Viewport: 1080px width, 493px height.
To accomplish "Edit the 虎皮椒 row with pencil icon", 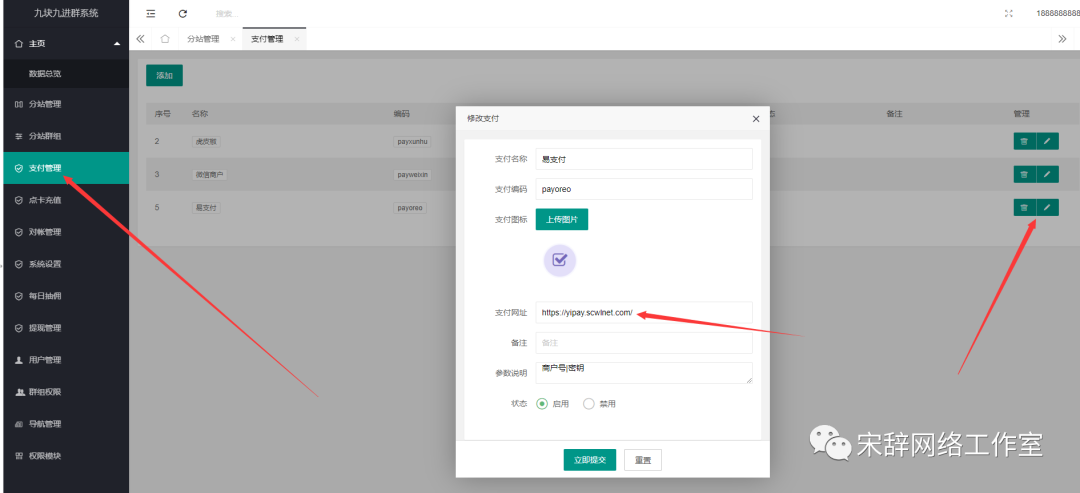I will click(x=1048, y=141).
